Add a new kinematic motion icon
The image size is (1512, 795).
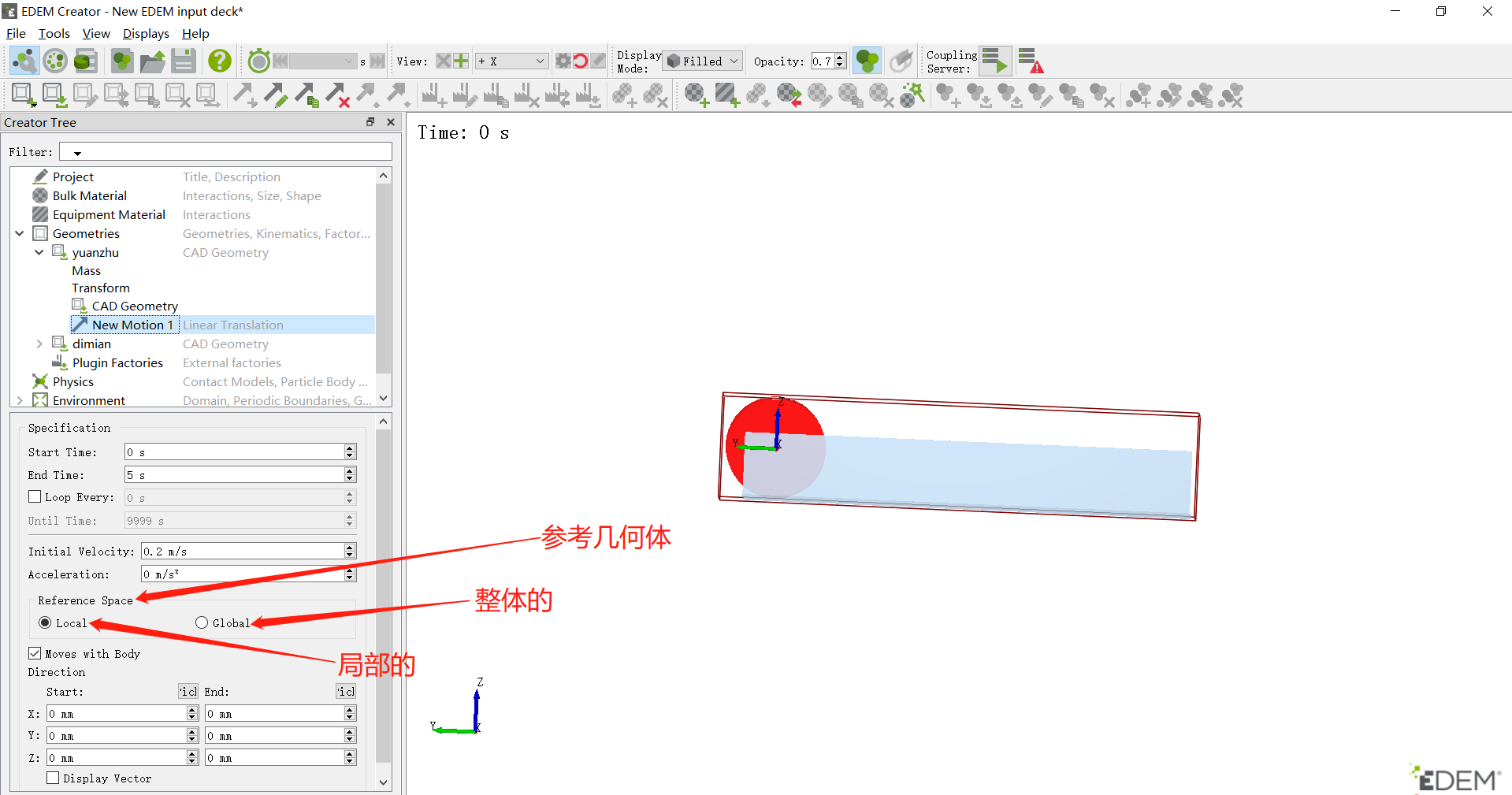pos(245,95)
